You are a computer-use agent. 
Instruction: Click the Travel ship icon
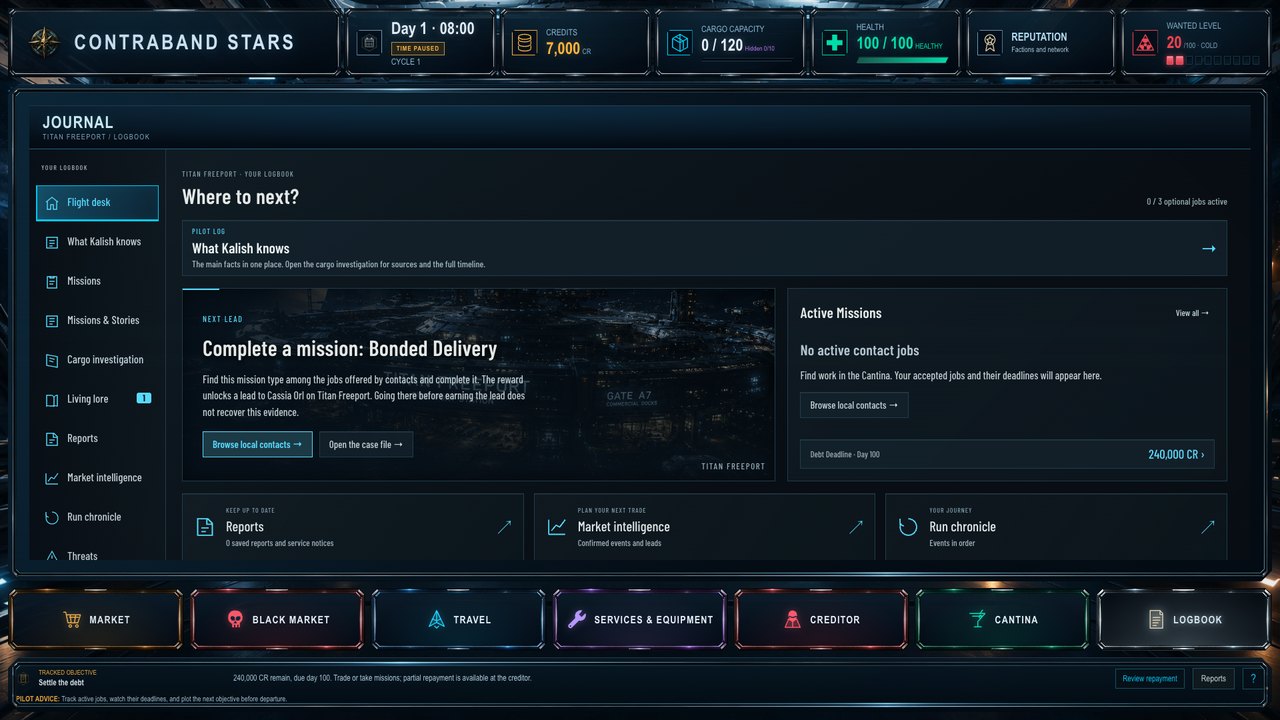click(436, 620)
